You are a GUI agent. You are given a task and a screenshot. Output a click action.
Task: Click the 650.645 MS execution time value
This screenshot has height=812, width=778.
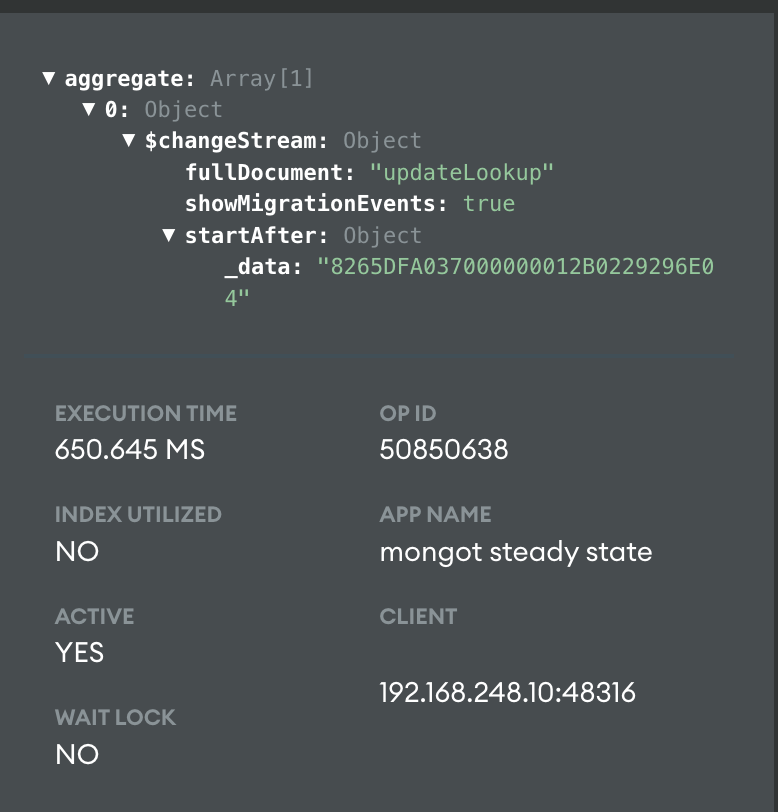pos(130,450)
